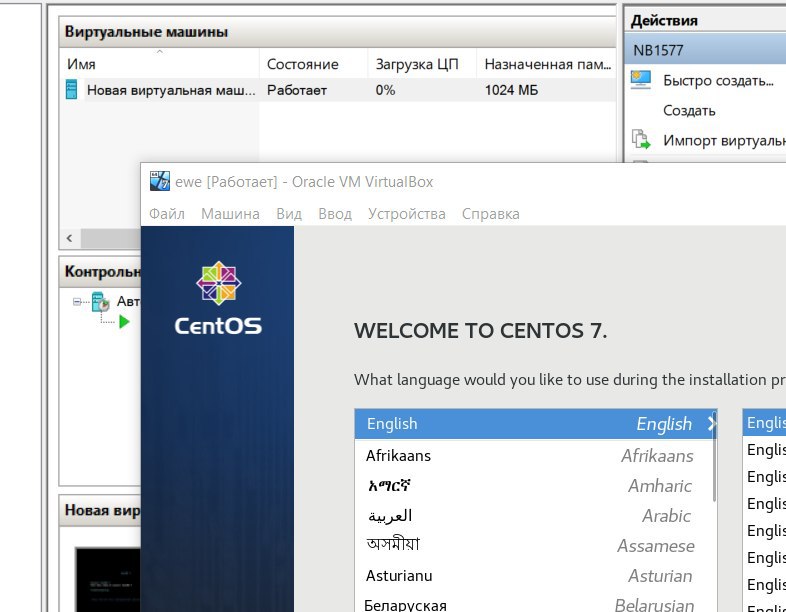Viewport: 786px width, 612px height.
Task: Click the green play arrow under checkpoint
Action: (x=124, y=322)
